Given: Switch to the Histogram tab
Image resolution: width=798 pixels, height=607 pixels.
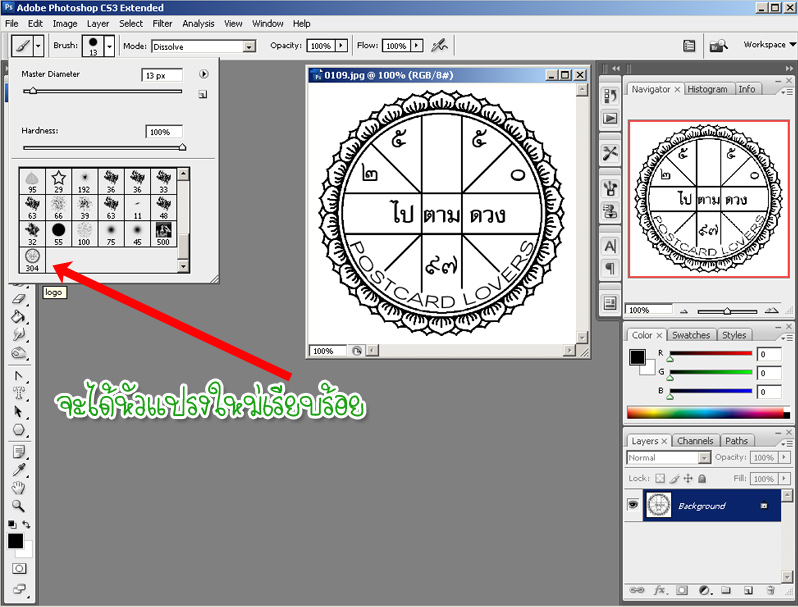Looking at the screenshot, I should tap(707, 89).
